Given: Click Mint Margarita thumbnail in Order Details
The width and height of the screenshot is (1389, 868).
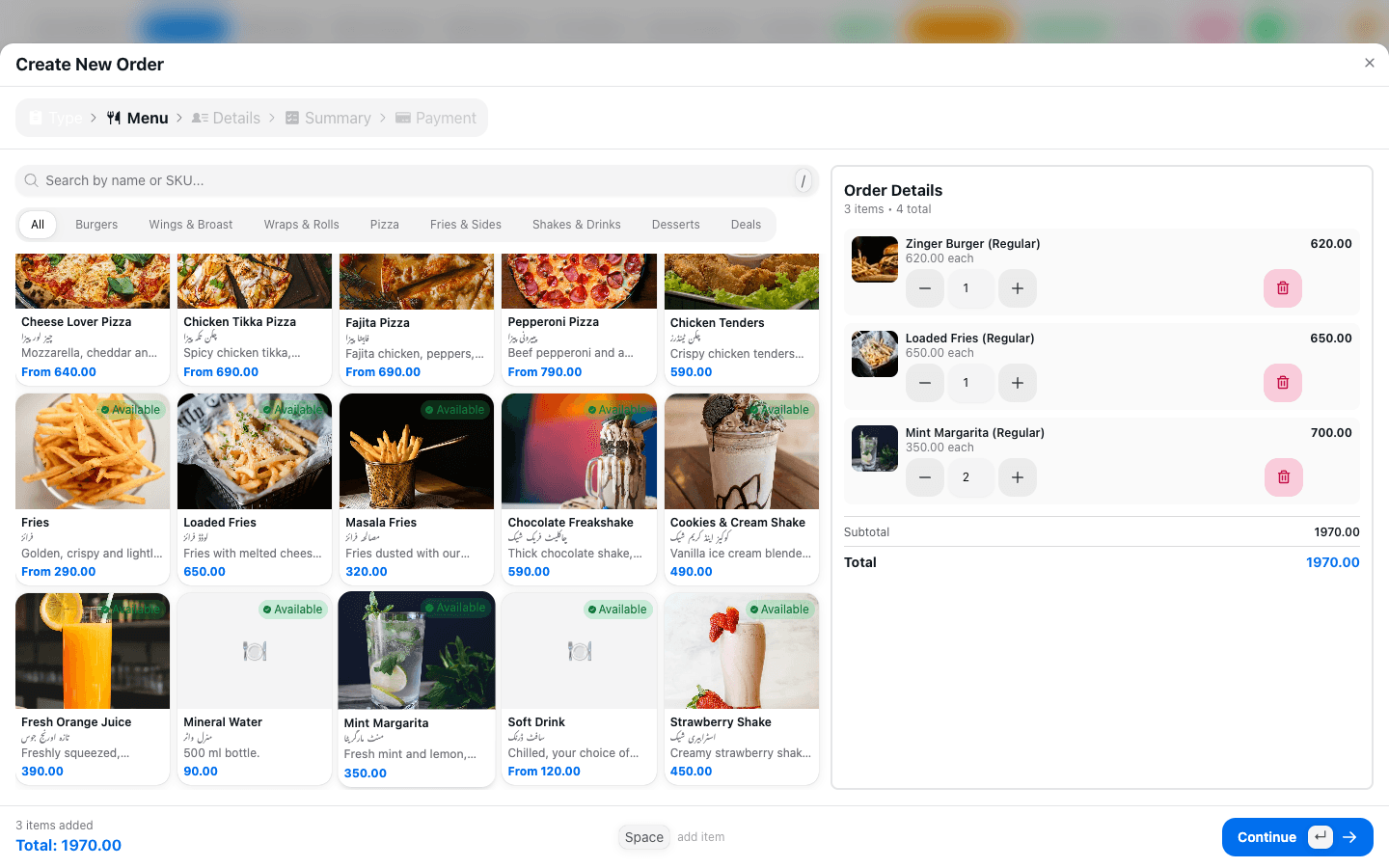Looking at the screenshot, I should (875, 448).
